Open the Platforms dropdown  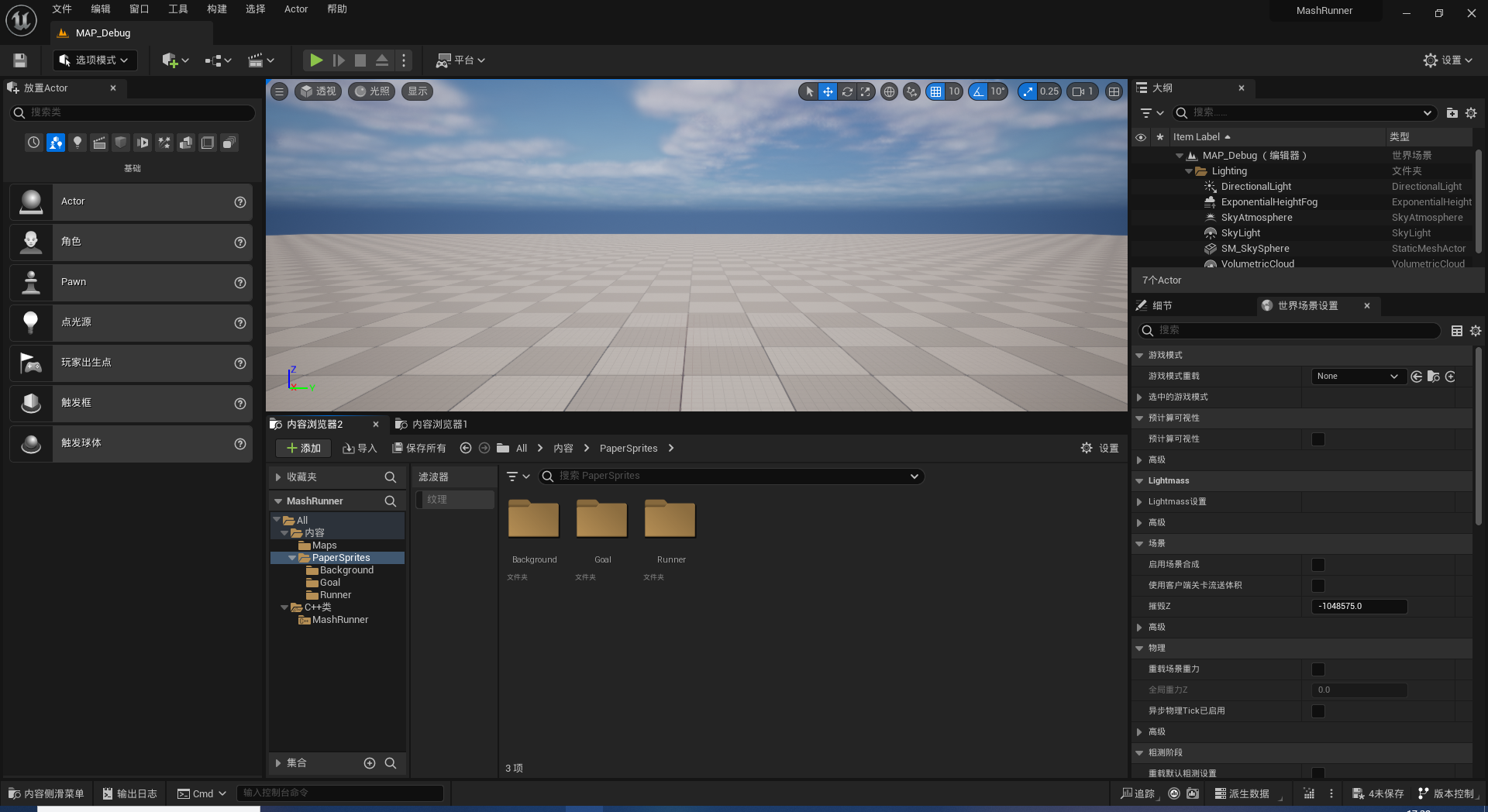coord(460,60)
